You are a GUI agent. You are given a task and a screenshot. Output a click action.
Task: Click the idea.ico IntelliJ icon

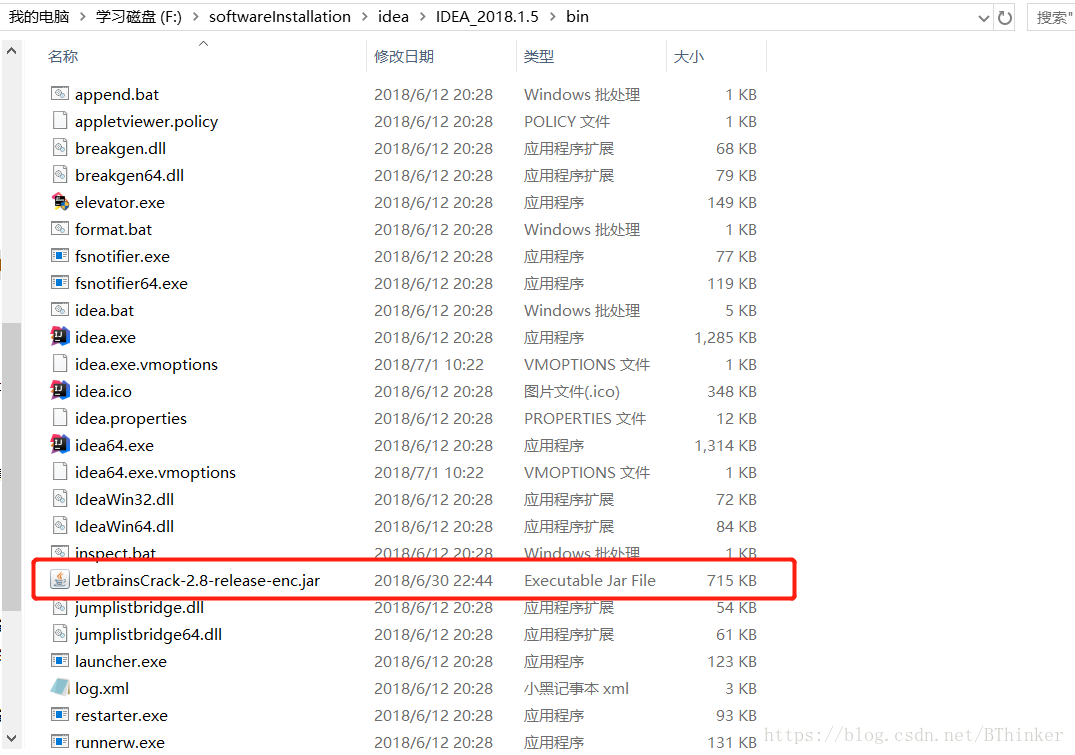pyautogui.click(x=60, y=390)
